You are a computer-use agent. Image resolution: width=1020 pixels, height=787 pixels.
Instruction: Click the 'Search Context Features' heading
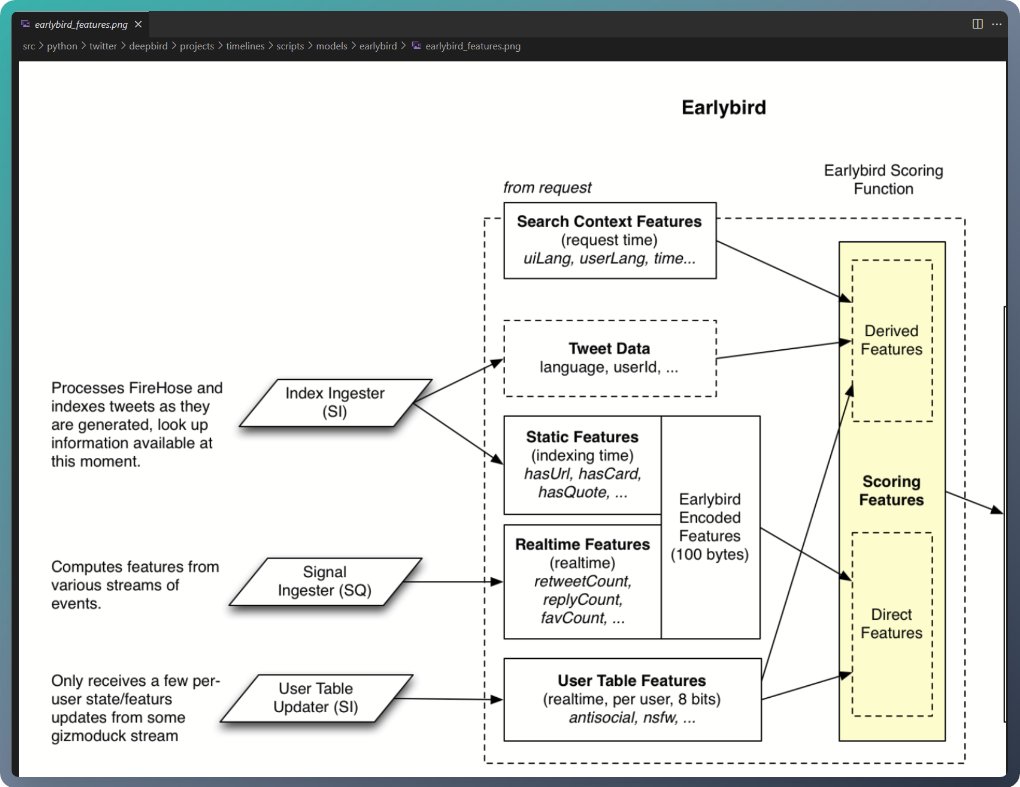click(610, 221)
